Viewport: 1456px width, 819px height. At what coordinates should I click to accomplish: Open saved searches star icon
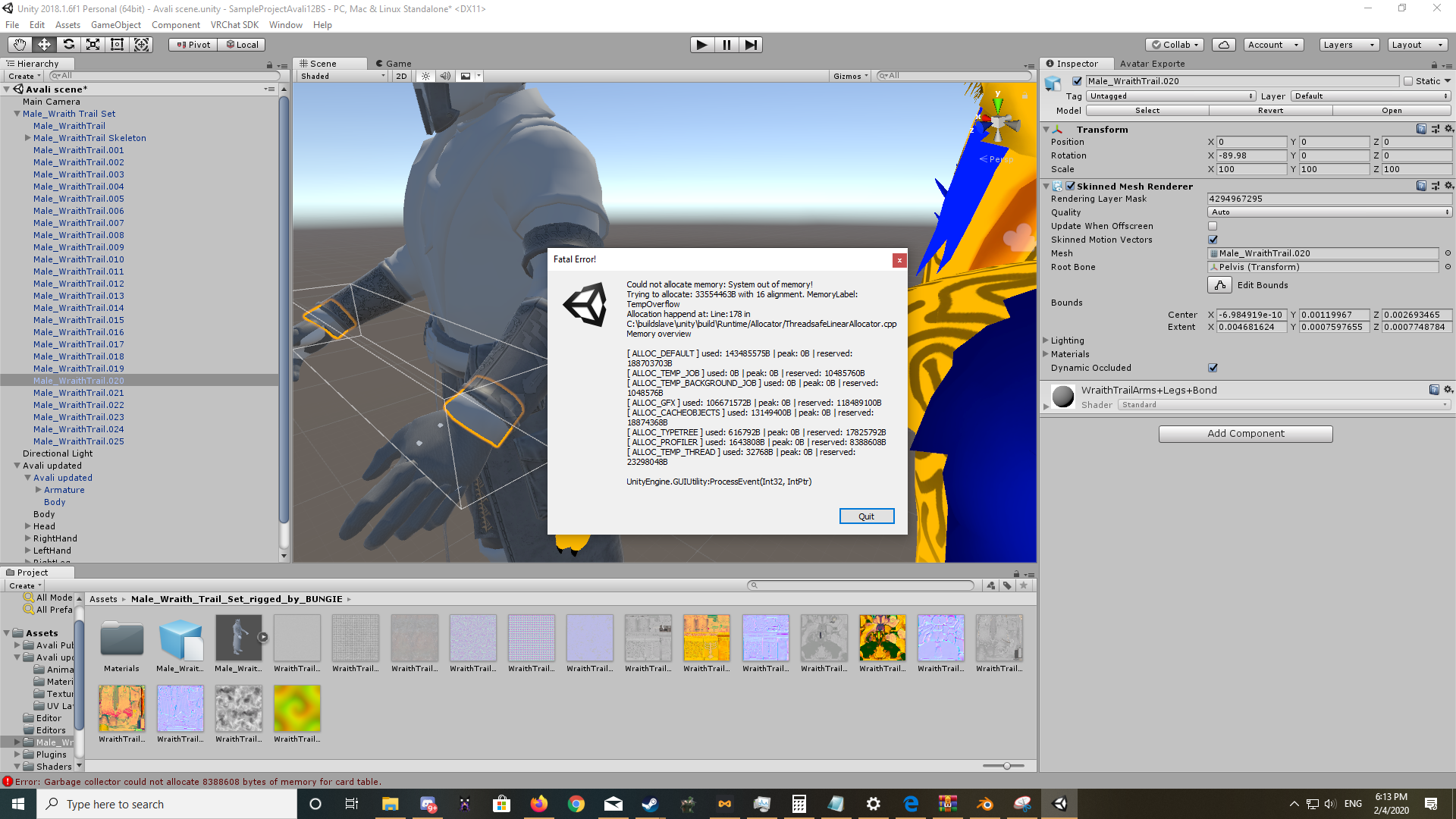point(1024,585)
